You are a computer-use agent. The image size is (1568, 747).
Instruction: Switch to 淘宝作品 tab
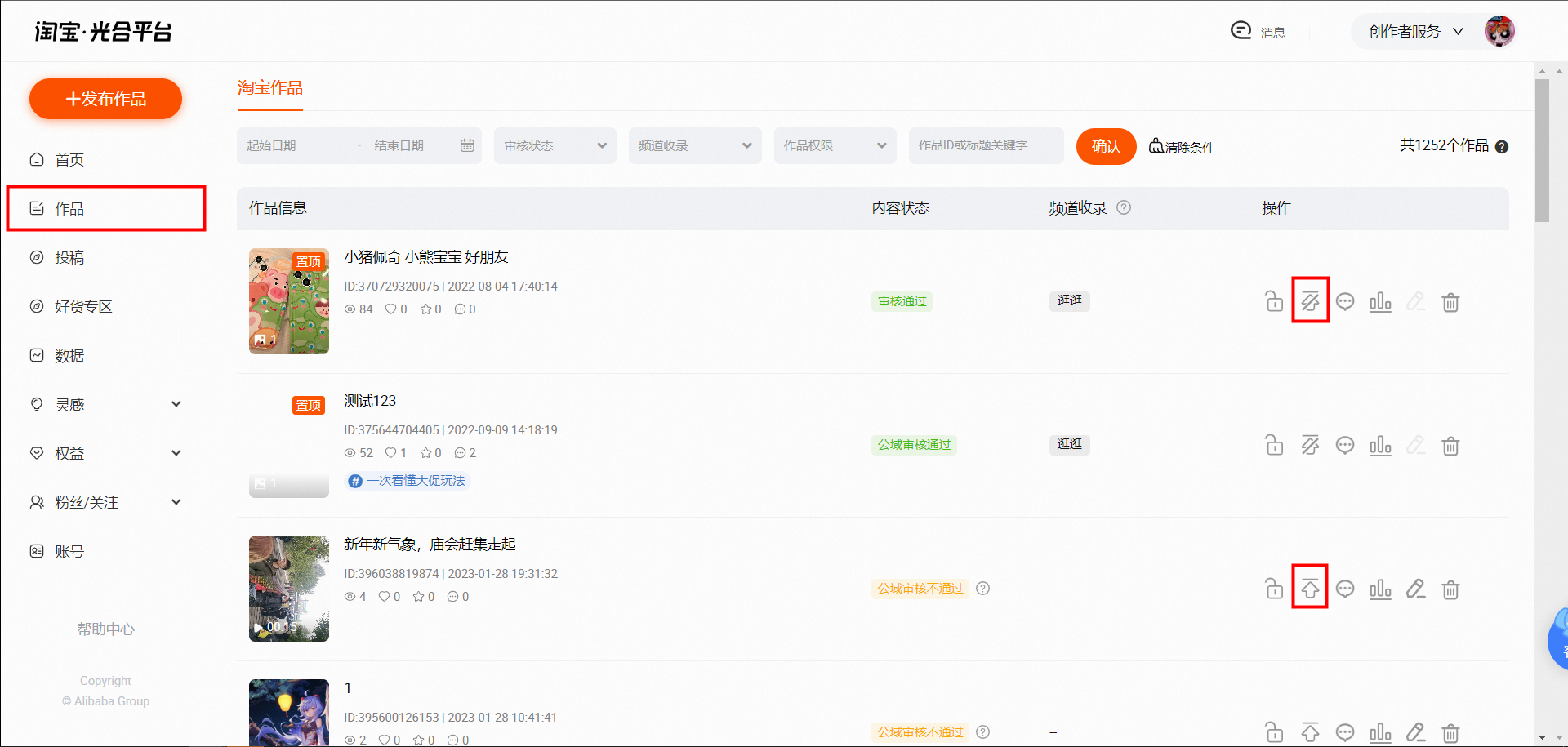pyautogui.click(x=270, y=87)
